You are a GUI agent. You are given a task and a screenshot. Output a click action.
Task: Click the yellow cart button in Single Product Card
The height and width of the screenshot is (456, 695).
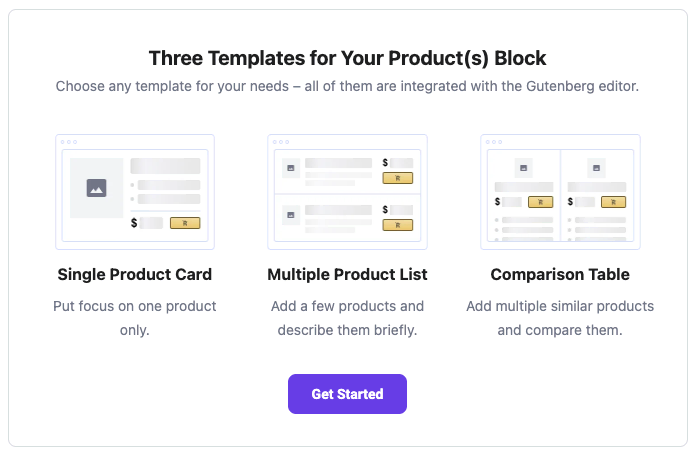click(x=185, y=223)
